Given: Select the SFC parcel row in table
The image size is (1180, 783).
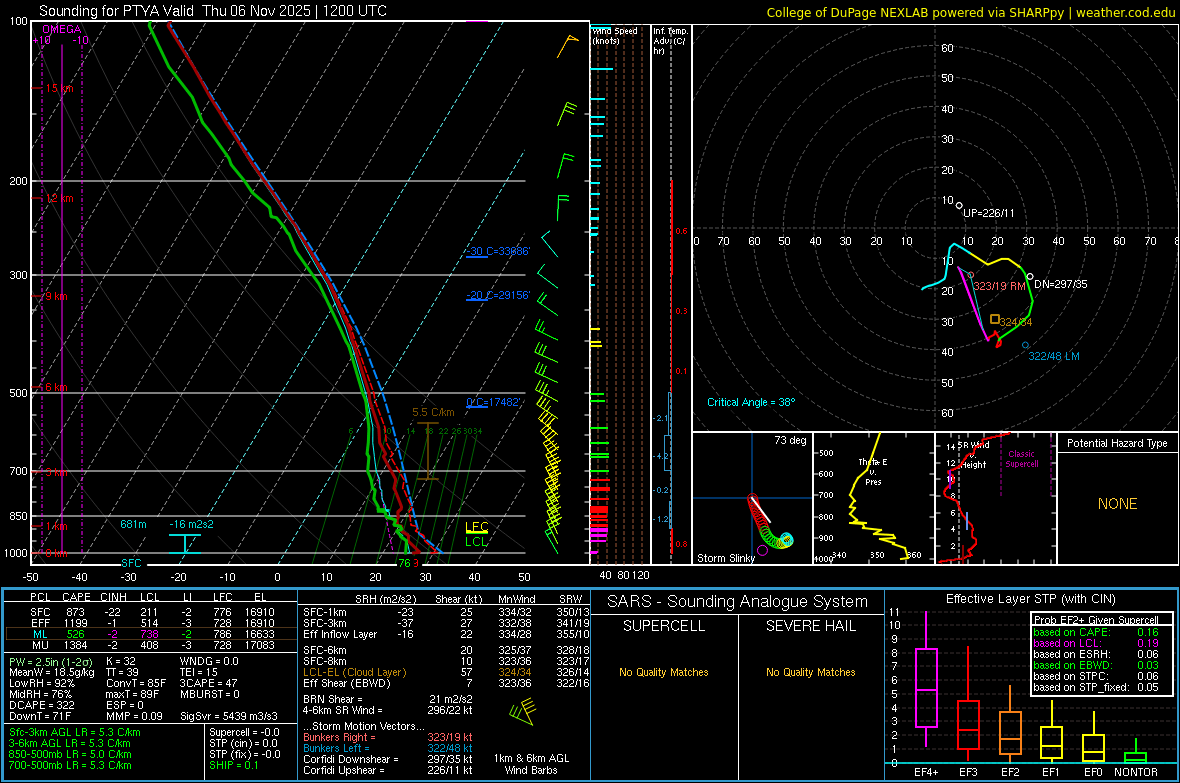Looking at the screenshot, I should pyautogui.click(x=151, y=612).
